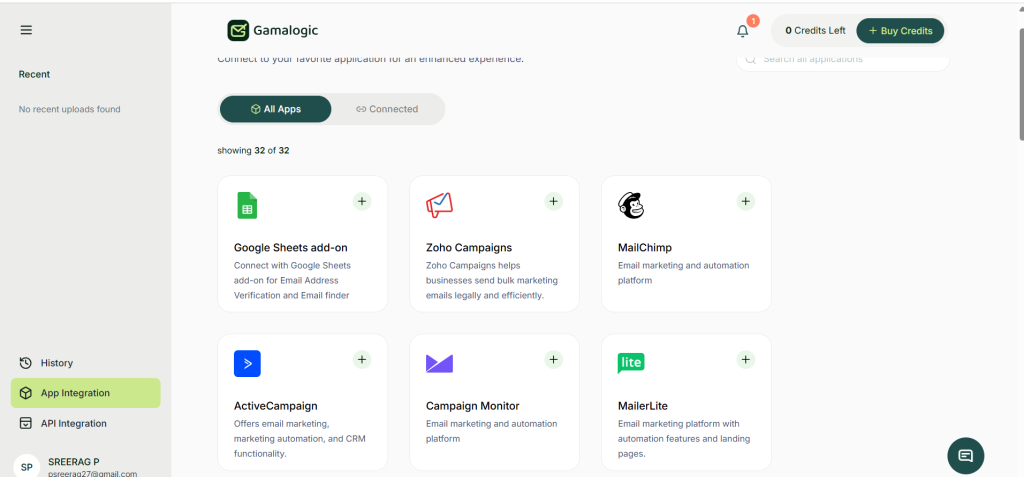This screenshot has width=1024, height=477.
Task: Add the ActiveCampaign integration
Action: click(362, 359)
